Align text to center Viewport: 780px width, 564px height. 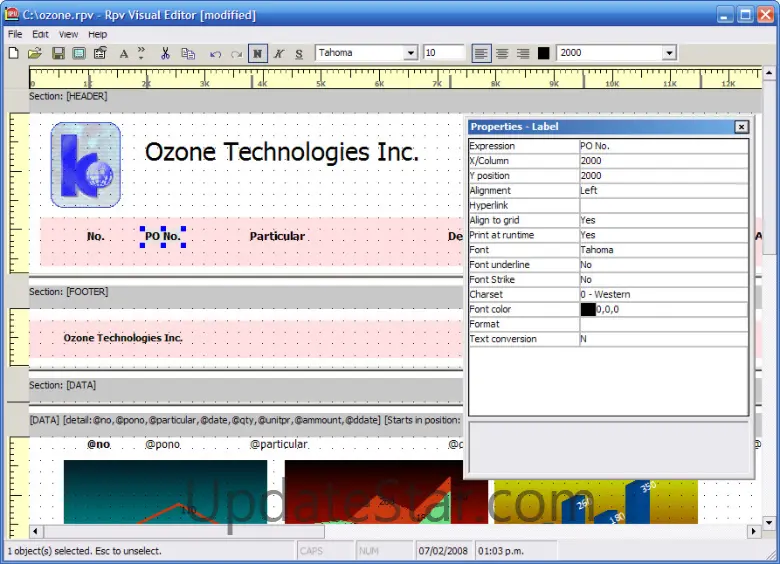point(502,53)
